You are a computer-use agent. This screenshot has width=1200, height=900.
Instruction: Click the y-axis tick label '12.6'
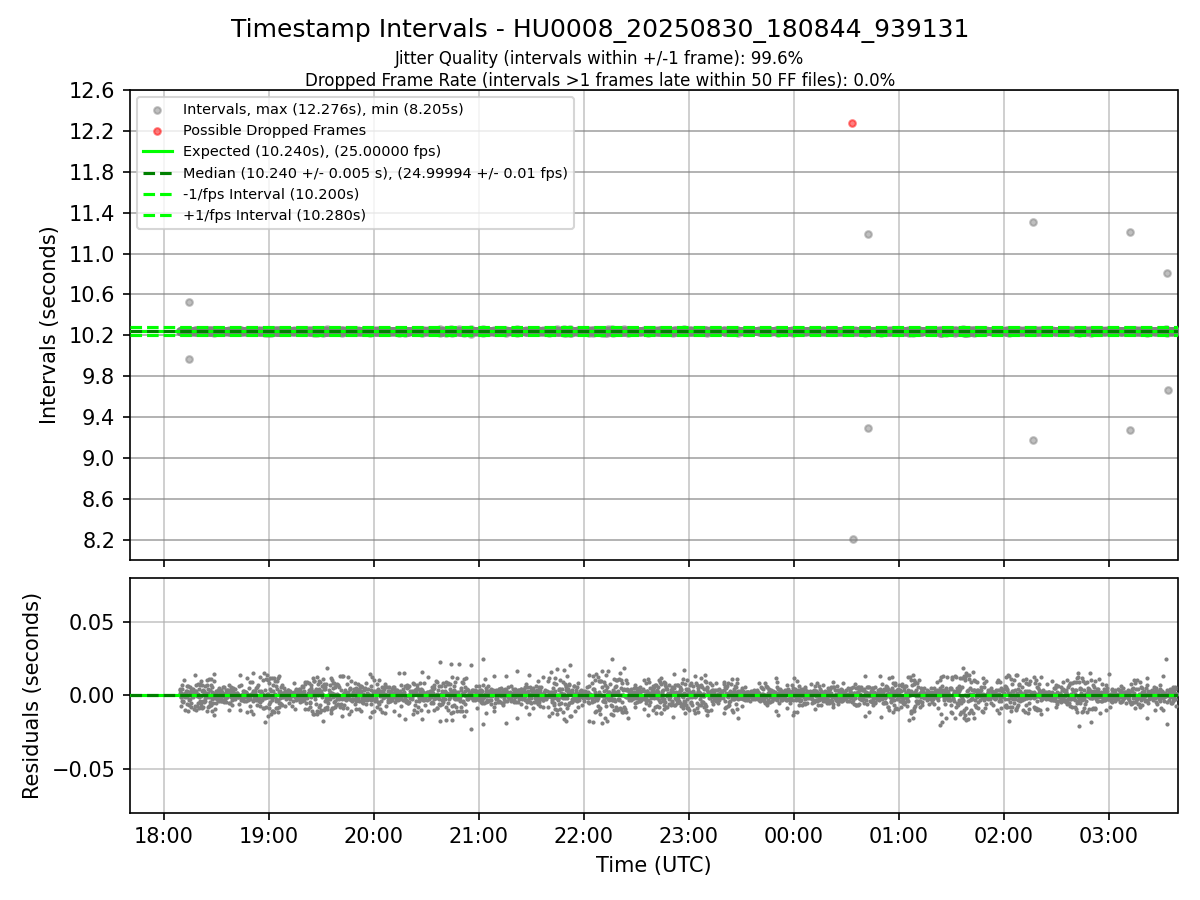(94, 91)
